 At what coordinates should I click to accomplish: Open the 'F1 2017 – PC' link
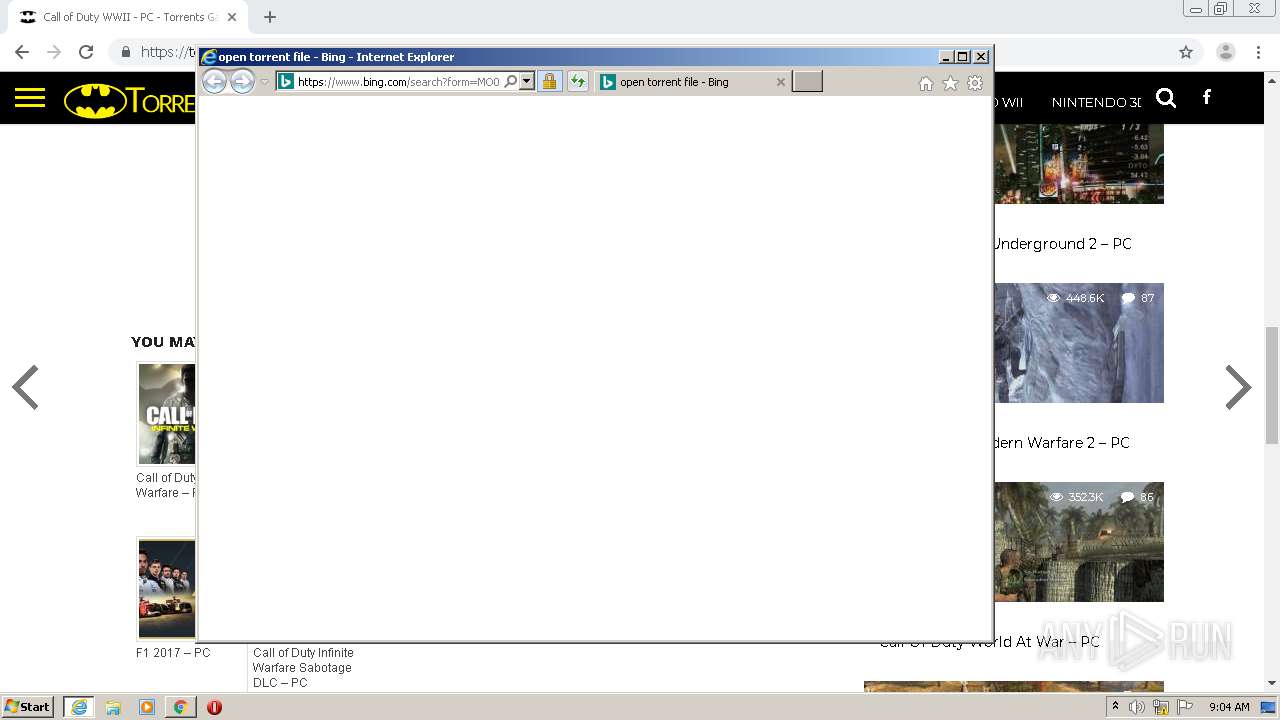click(173, 653)
